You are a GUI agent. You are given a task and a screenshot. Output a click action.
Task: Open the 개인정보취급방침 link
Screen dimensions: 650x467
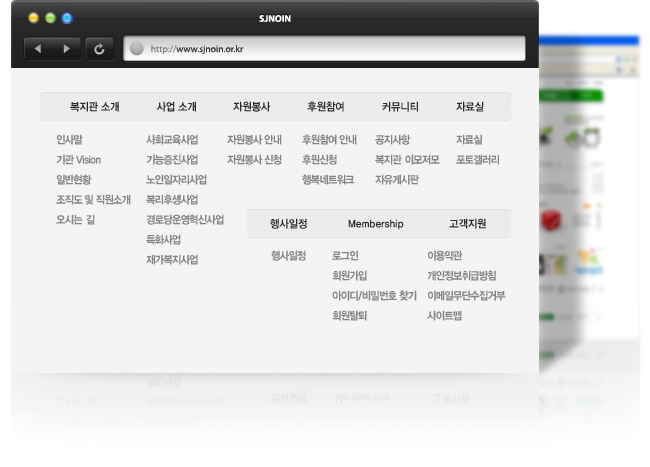pos(462,276)
